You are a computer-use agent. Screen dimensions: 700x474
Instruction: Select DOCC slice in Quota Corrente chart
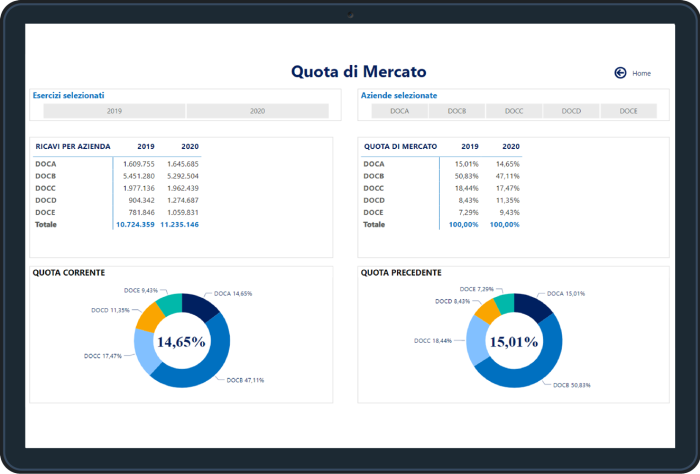[x=145, y=349]
